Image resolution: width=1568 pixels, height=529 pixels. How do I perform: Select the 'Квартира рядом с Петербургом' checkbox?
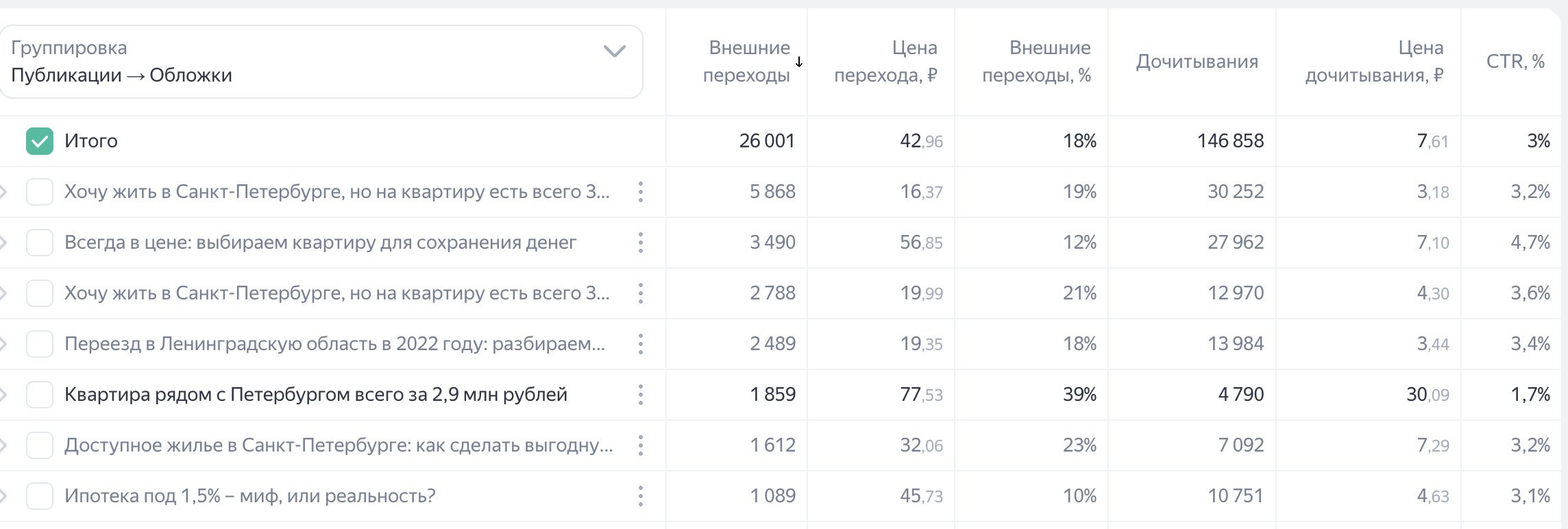[x=40, y=395]
